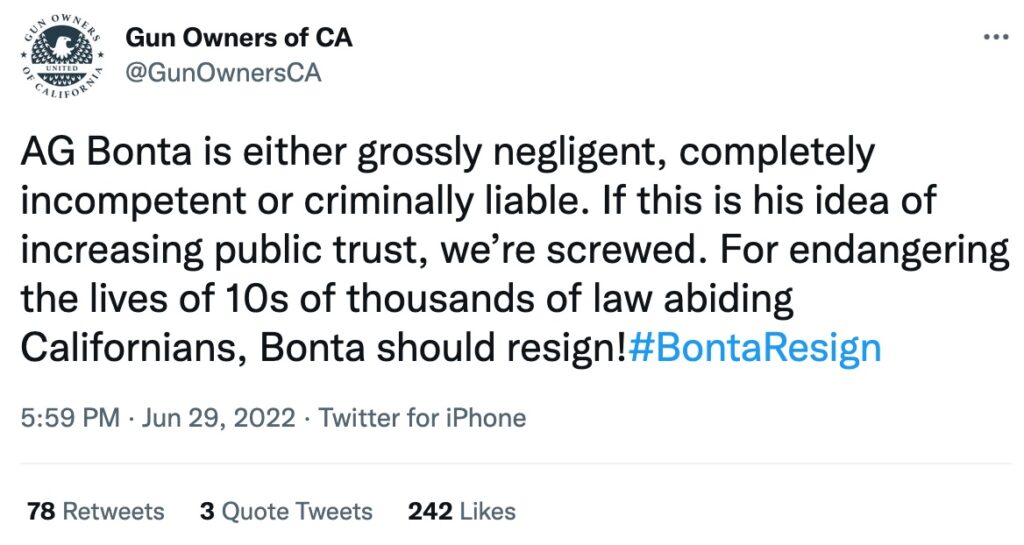This screenshot has height=545, width=1024.
Task: View the 242 Likes list
Action: pyautogui.click(x=462, y=511)
